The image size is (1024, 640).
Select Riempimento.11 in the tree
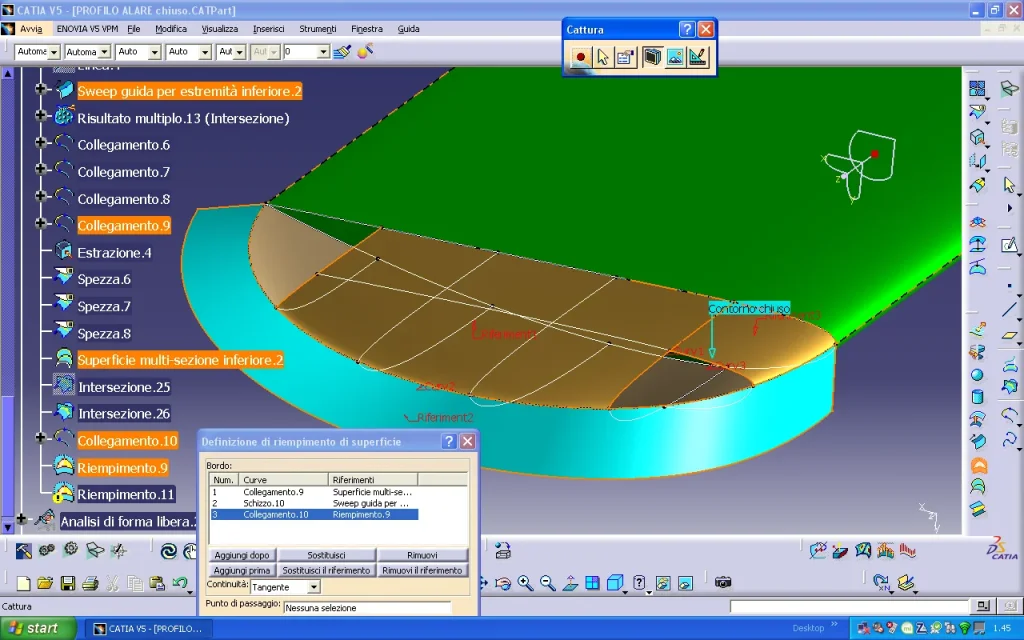point(126,494)
